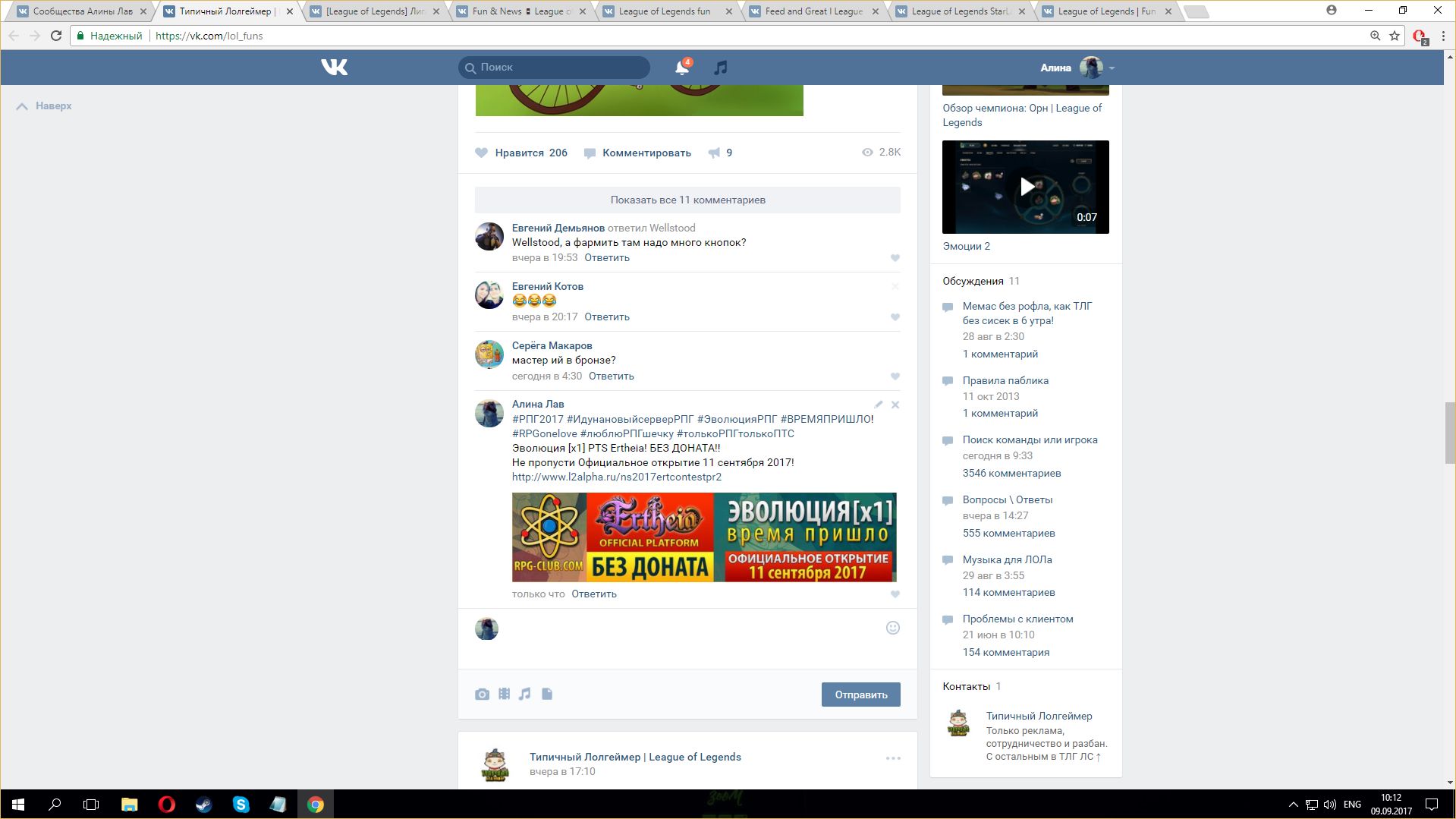1456x819 pixels.
Task: Open Skype from the taskbar
Action: 241,805
